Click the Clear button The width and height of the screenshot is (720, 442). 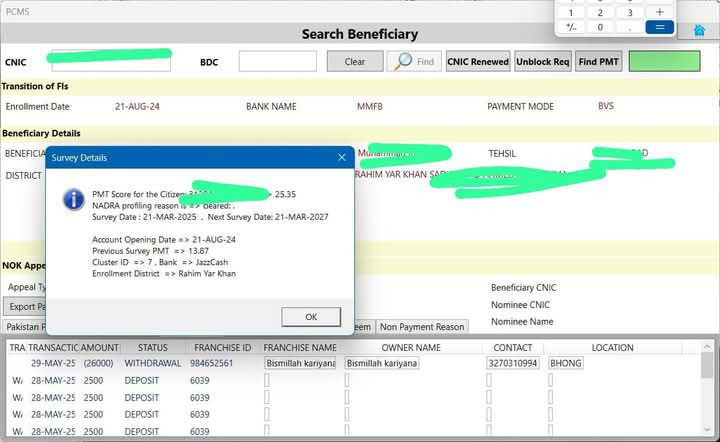pyautogui.click(x=355, y=62)
